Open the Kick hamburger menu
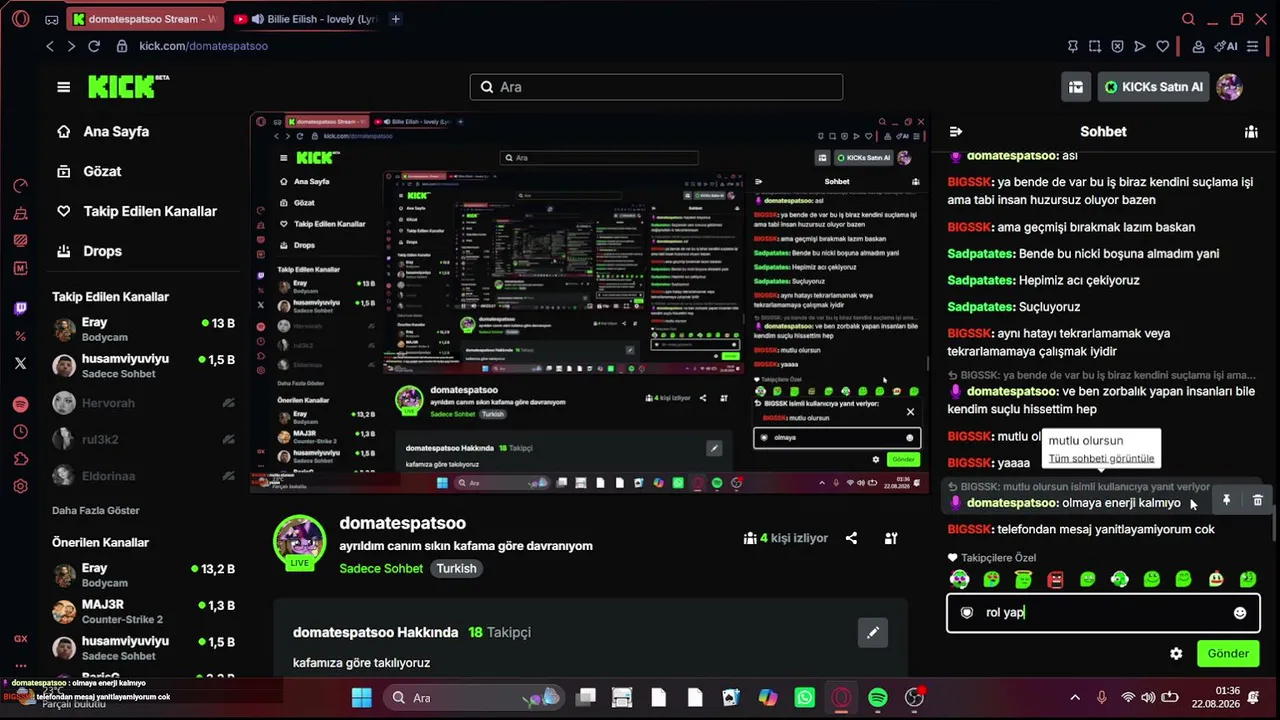1280x720 pixels. tap(64, 87)
